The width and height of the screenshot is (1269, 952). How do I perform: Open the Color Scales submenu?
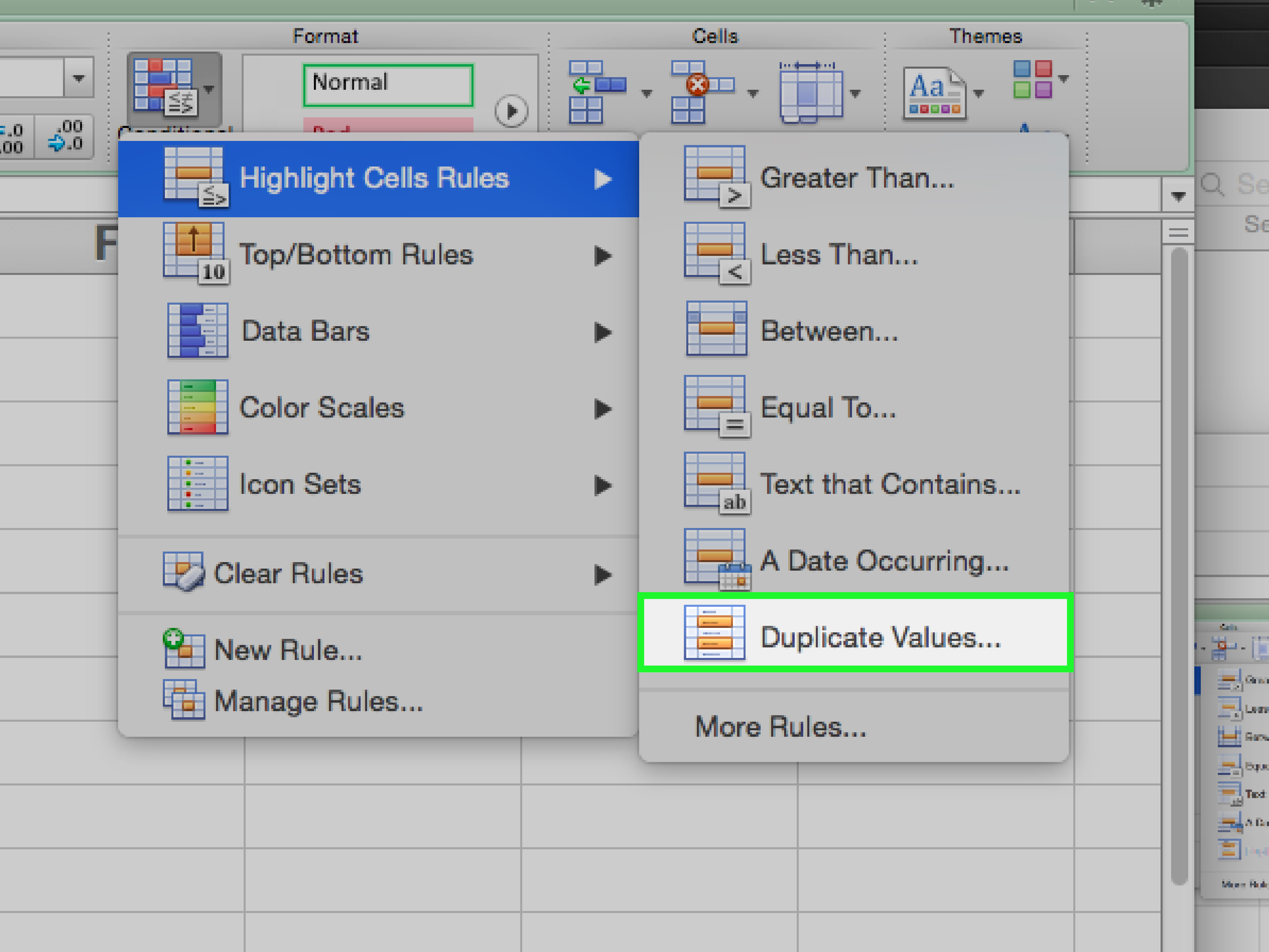pyautogui.click(x=378, y=408)
